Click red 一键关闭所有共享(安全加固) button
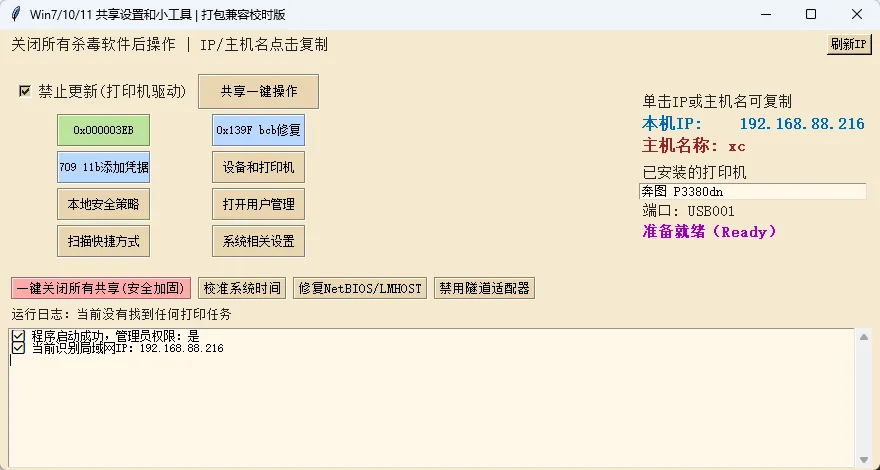This screenshot has width=880, height=470. 101,288
